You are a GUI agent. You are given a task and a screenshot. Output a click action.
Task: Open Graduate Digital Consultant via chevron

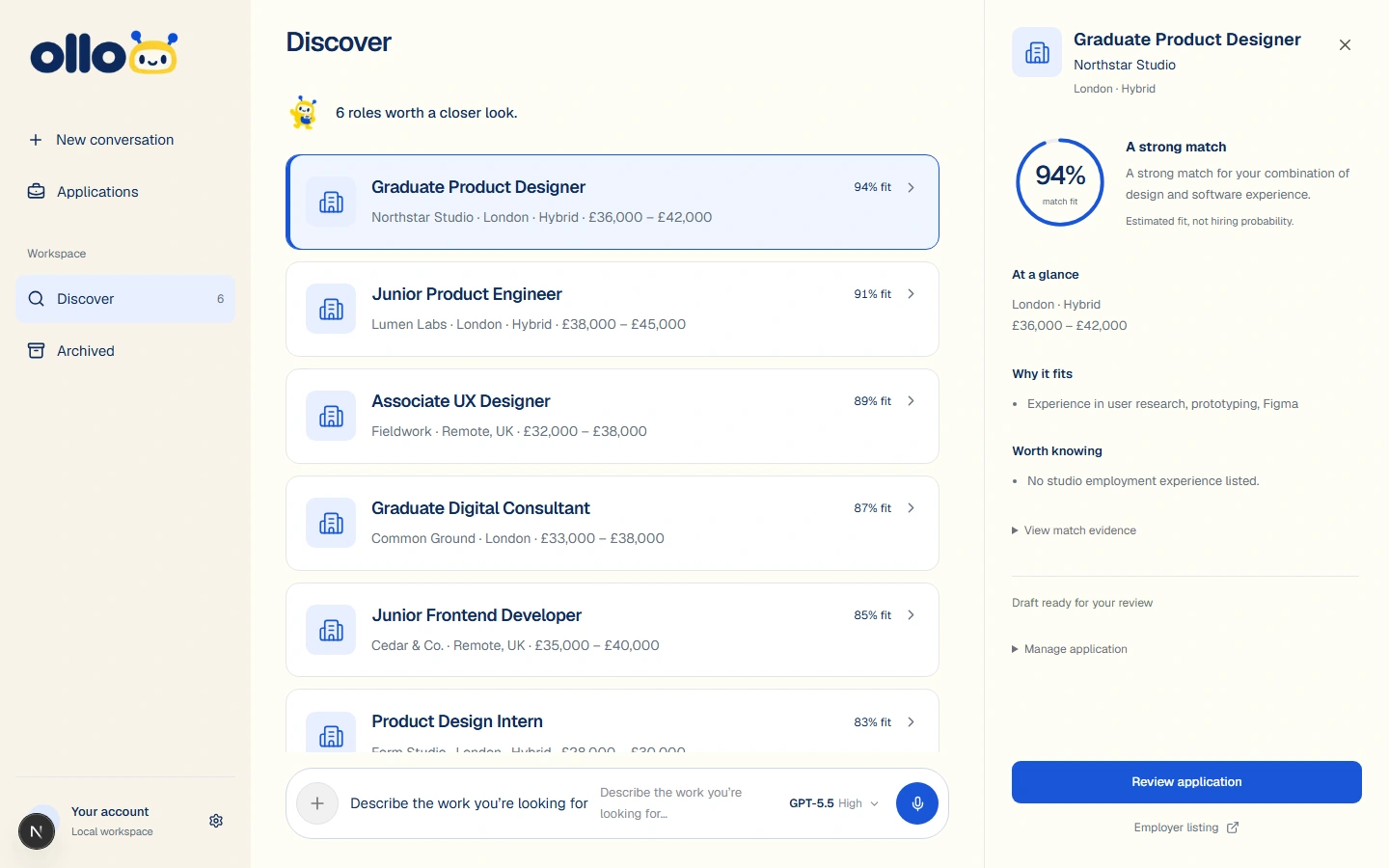click(911, 508)
